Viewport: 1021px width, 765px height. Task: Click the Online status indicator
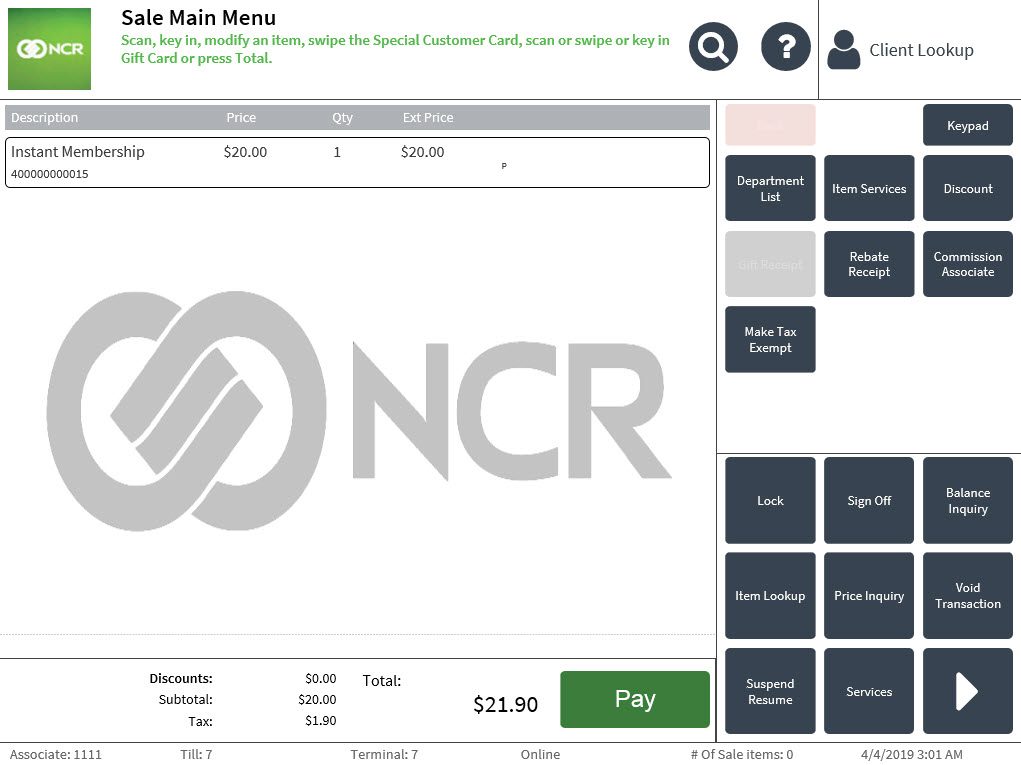point(540,755)
